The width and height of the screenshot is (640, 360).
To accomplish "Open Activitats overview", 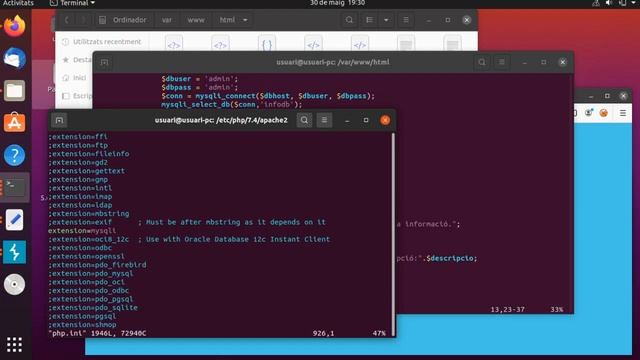I will click(x=18, y=3).
